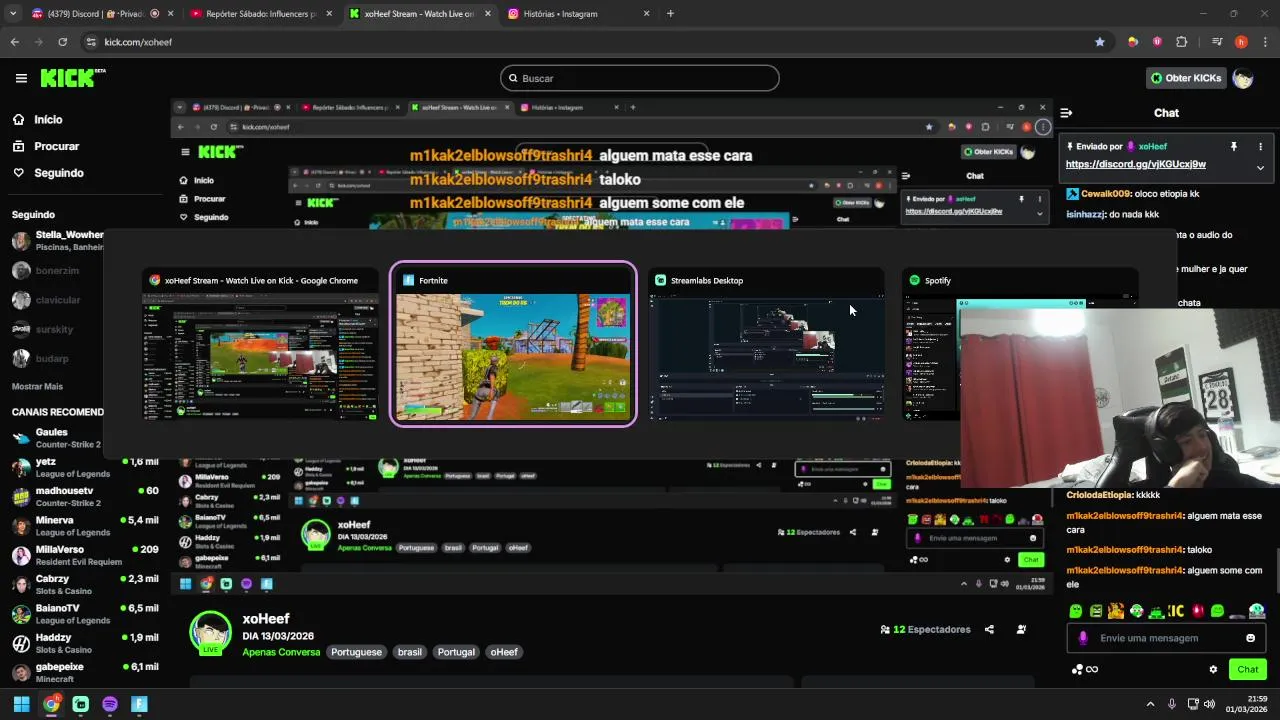Click the brasil stream tag
Viewport: 1280px width, 720px height.
point(410,652)
